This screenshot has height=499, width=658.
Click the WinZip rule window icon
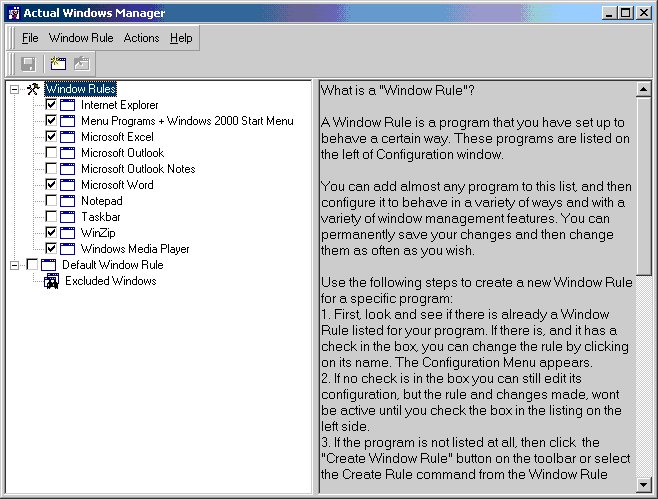(68, 233)
